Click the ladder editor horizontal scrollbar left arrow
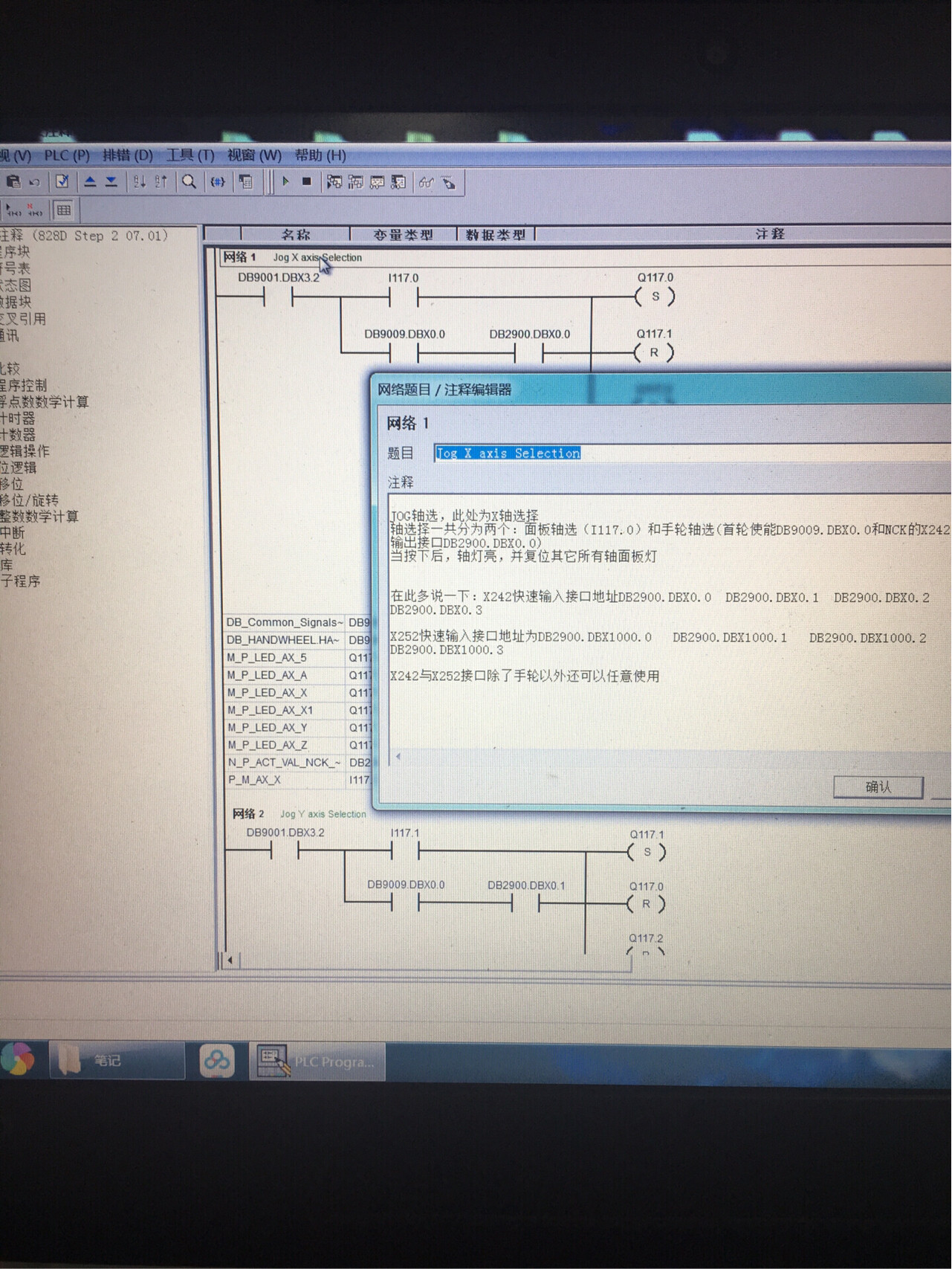952x1269 pixels. (x=230, y=960)
